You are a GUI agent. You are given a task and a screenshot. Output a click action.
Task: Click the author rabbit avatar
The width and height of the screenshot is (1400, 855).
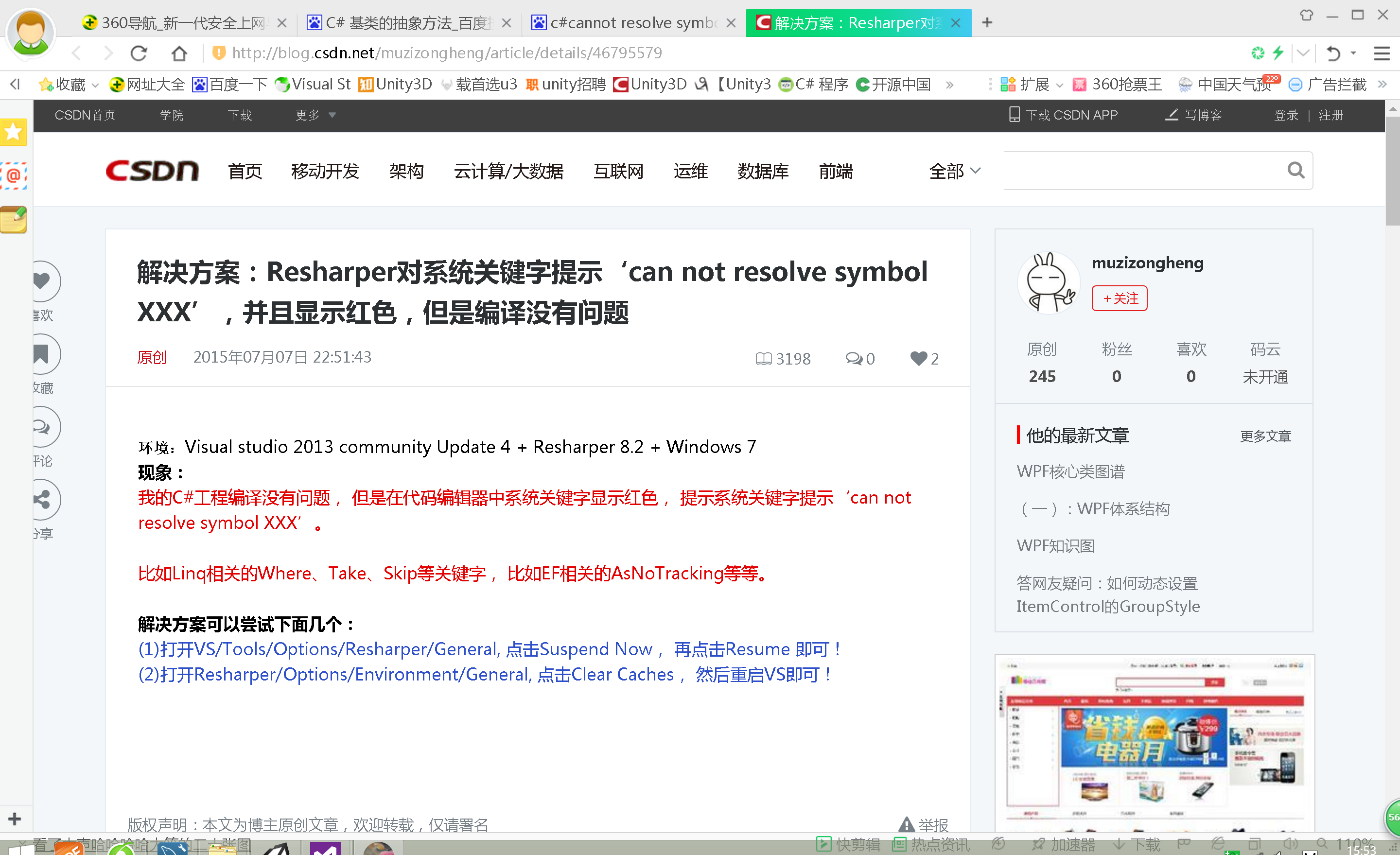tap(1049, 283)
